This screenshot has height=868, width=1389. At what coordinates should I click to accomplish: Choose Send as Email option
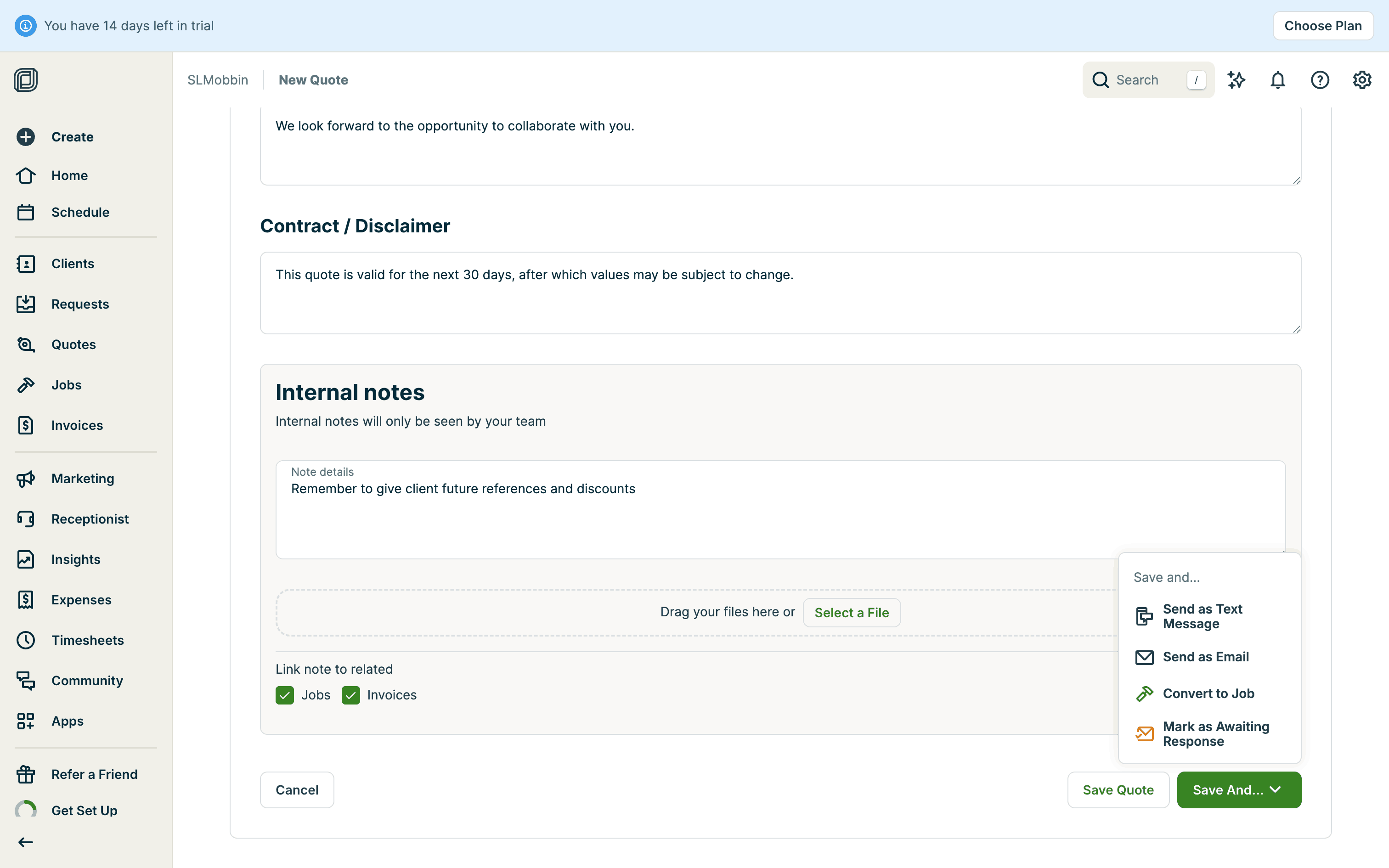click(1205, 657)
